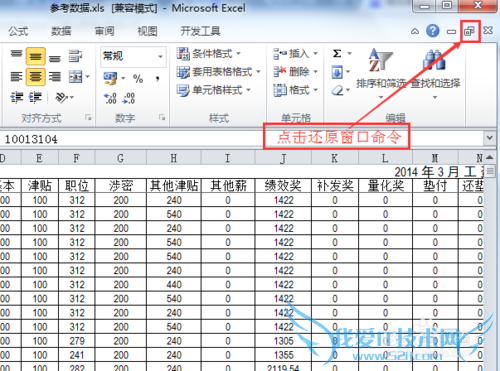Switch to 数据 data tab
Image resolution: width=500 pixels, height=371 pixels.
(x=61, y=31)
